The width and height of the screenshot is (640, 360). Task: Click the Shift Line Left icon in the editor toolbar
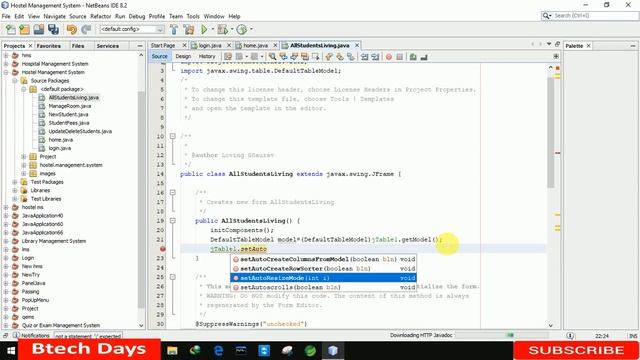pyautogui.click(x=364, y=57)
